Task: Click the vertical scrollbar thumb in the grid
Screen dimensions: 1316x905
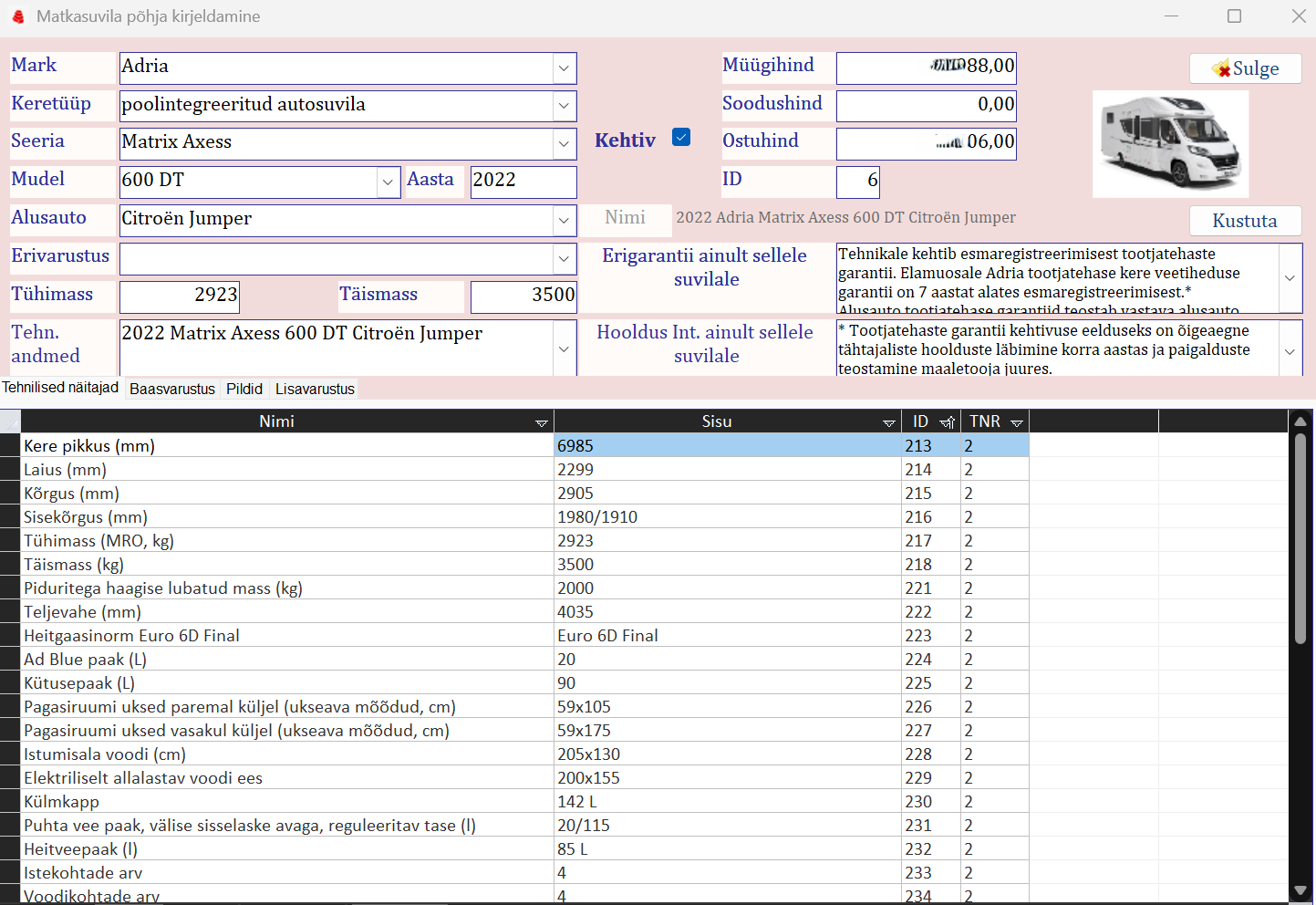Action: (x=1301, y=538)
